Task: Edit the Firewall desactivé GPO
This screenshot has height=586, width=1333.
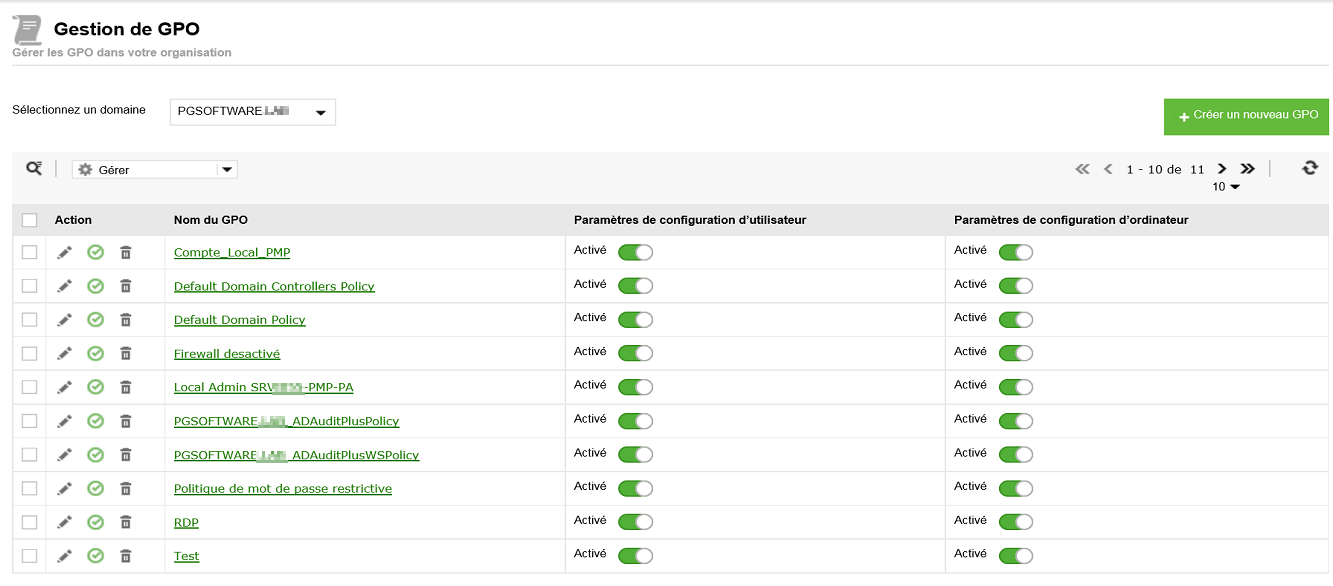Action: point(65,353)
